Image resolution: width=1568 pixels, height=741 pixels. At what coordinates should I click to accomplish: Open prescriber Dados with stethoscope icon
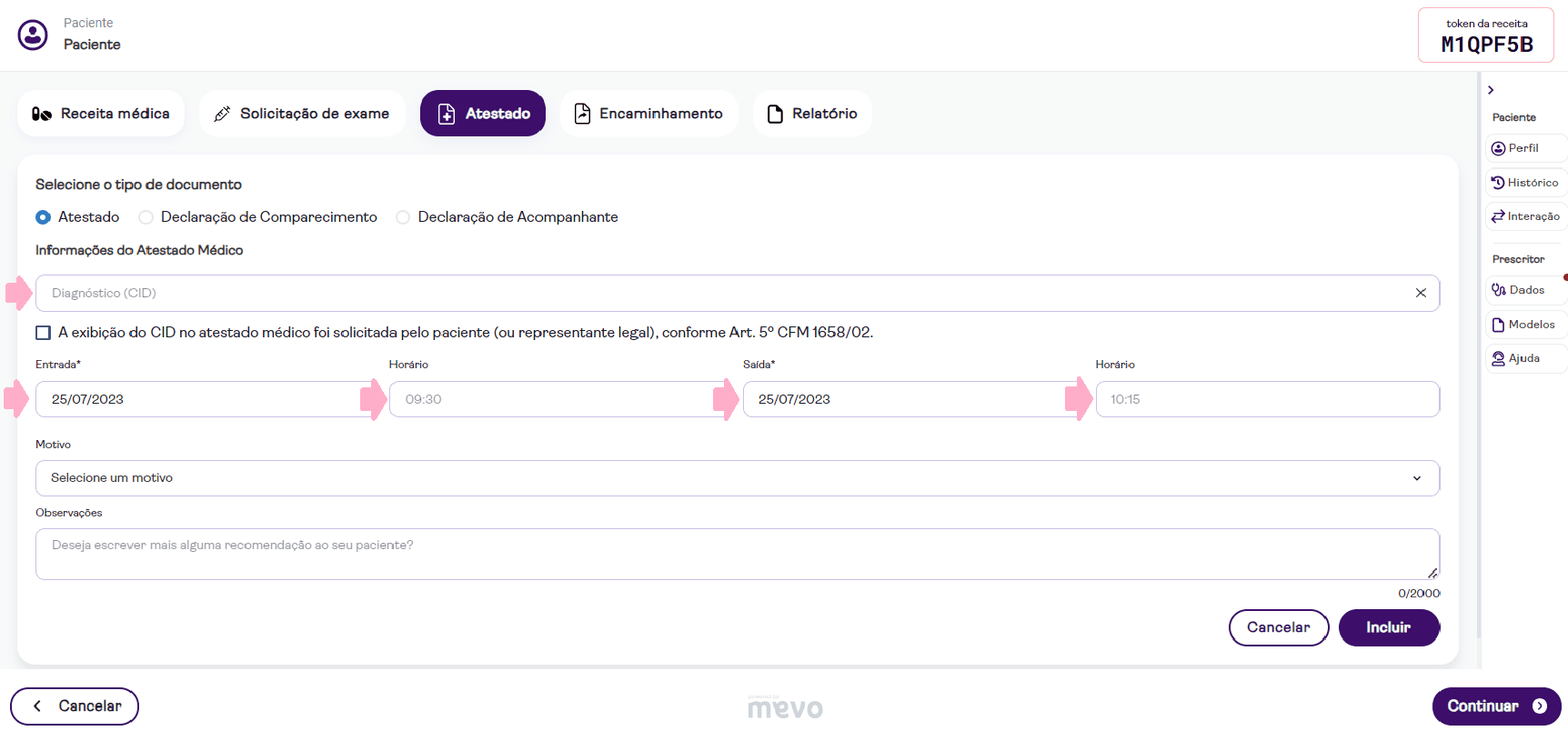[1499, 290]
